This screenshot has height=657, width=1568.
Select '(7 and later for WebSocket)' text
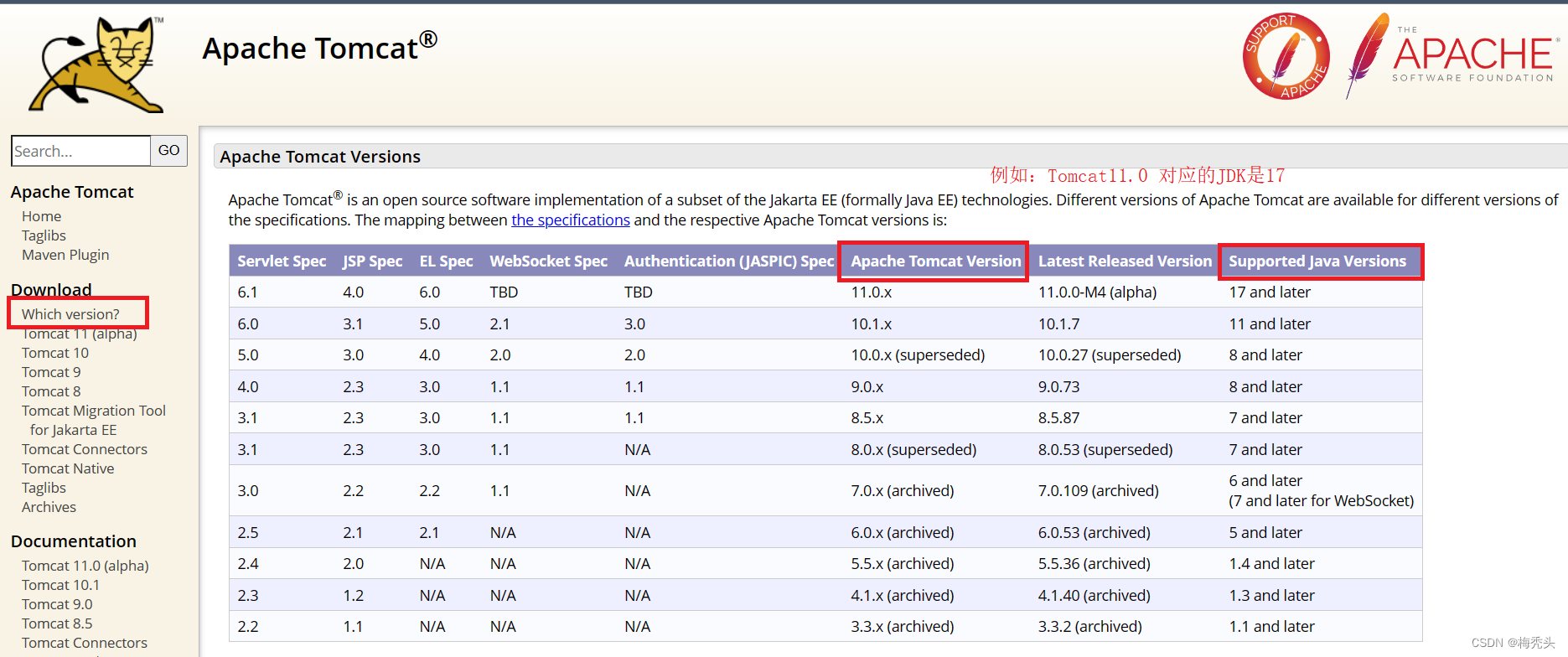1321,501
